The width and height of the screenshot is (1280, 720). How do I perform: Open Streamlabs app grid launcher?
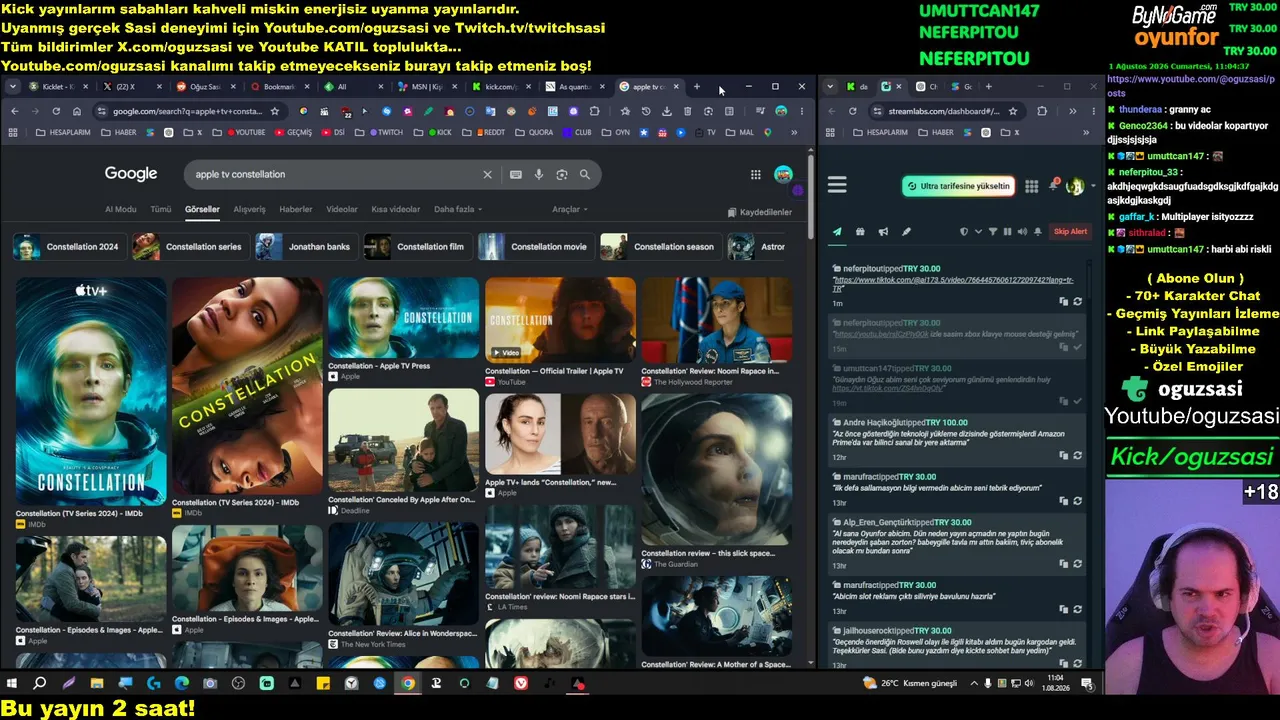pos(1031,185)
